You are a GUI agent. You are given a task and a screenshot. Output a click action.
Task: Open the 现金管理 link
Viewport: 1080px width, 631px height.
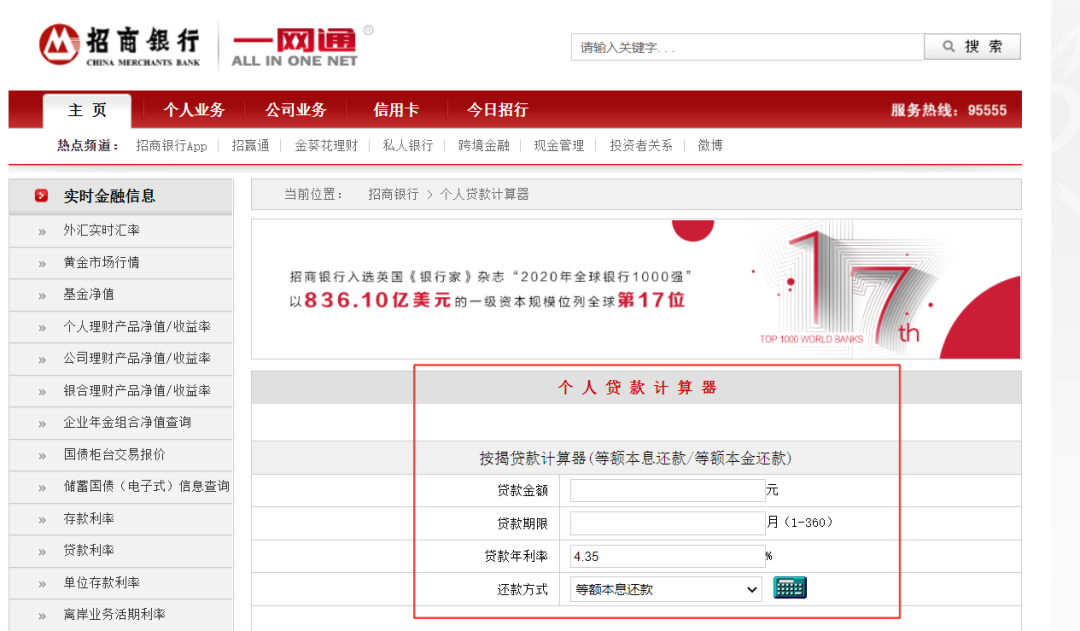click(559, 145)
